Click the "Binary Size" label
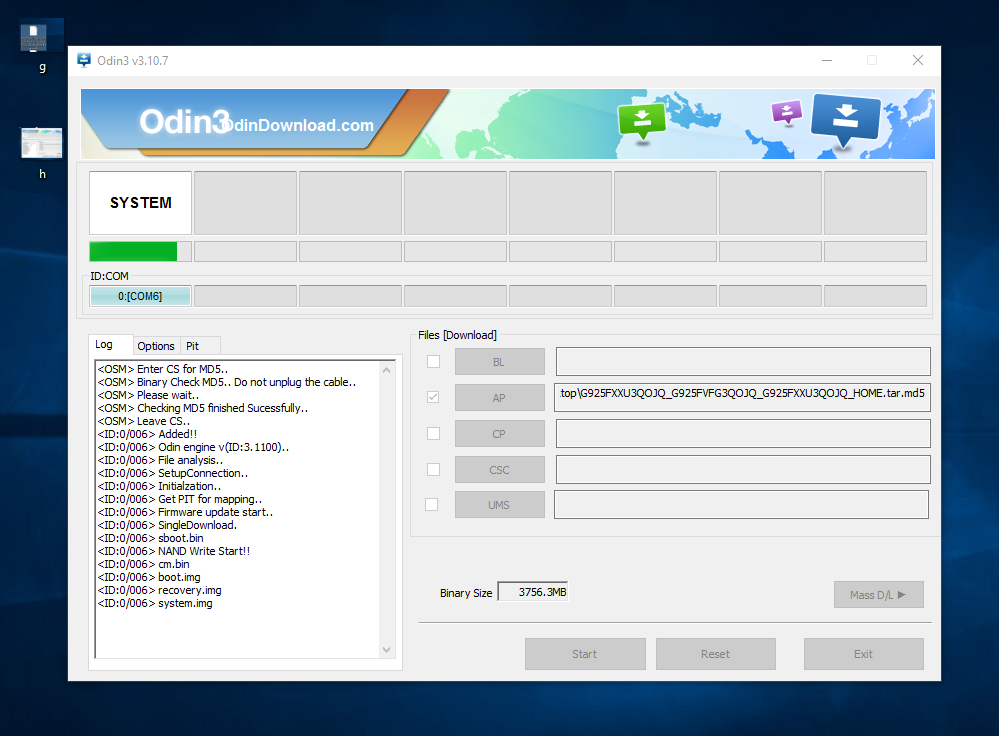The image size is (999, 736). tap(466, 593)
